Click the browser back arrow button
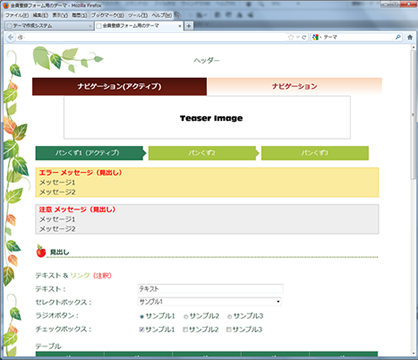Image resolution: width=418 pixels, height=360 pixels. pyautogui.click(x=11, y=37)
